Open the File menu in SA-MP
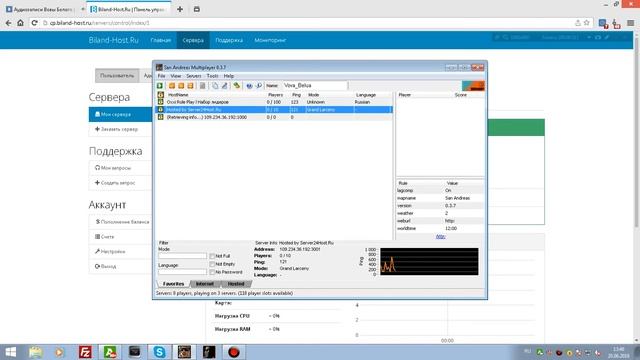This screenshot has height=360, width=640. tap(162, 76)
